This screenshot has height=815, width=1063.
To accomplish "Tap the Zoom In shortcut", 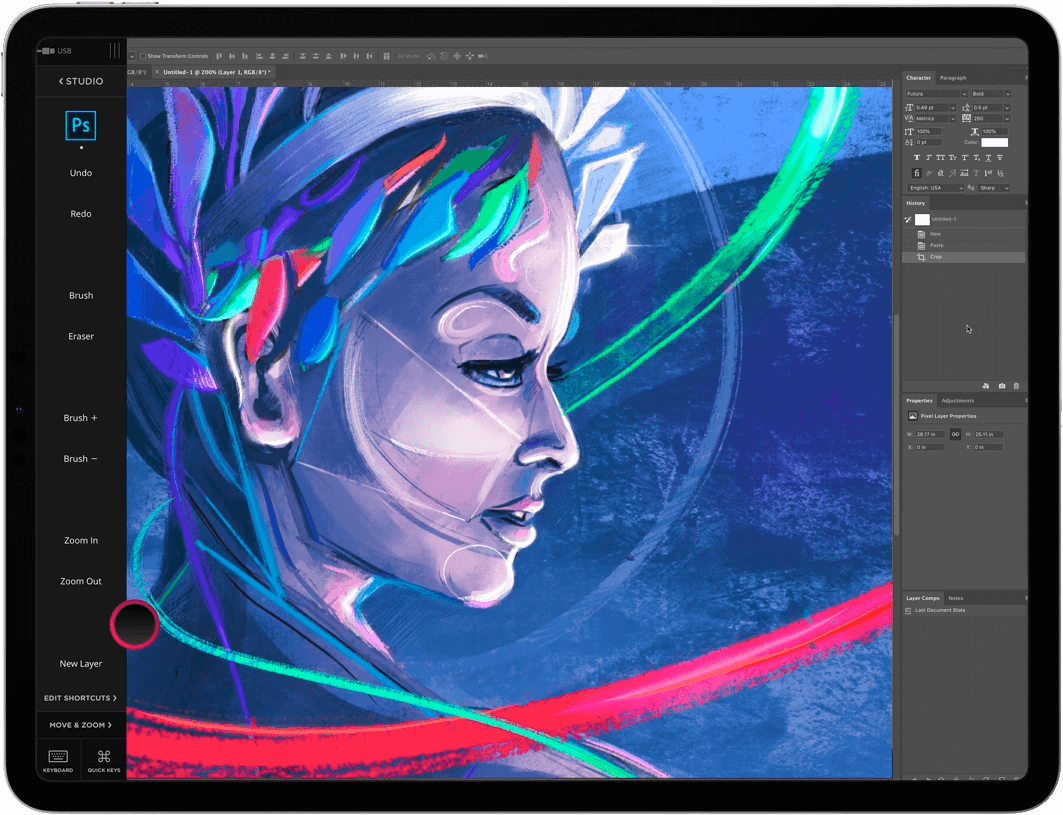I will tap(81, 540).
